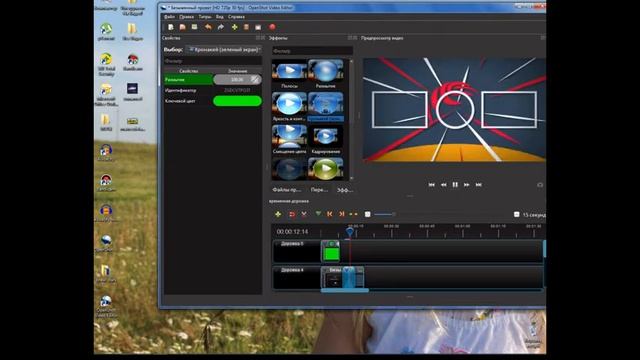Select the Кадрирование effect thumbnail

coord(325,140)
